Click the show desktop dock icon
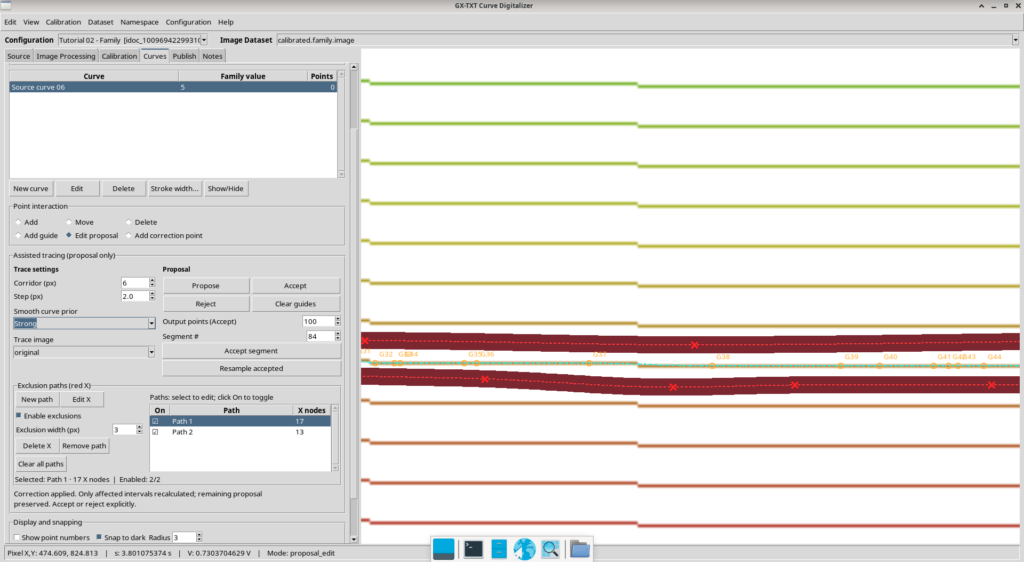 point(443,549)
